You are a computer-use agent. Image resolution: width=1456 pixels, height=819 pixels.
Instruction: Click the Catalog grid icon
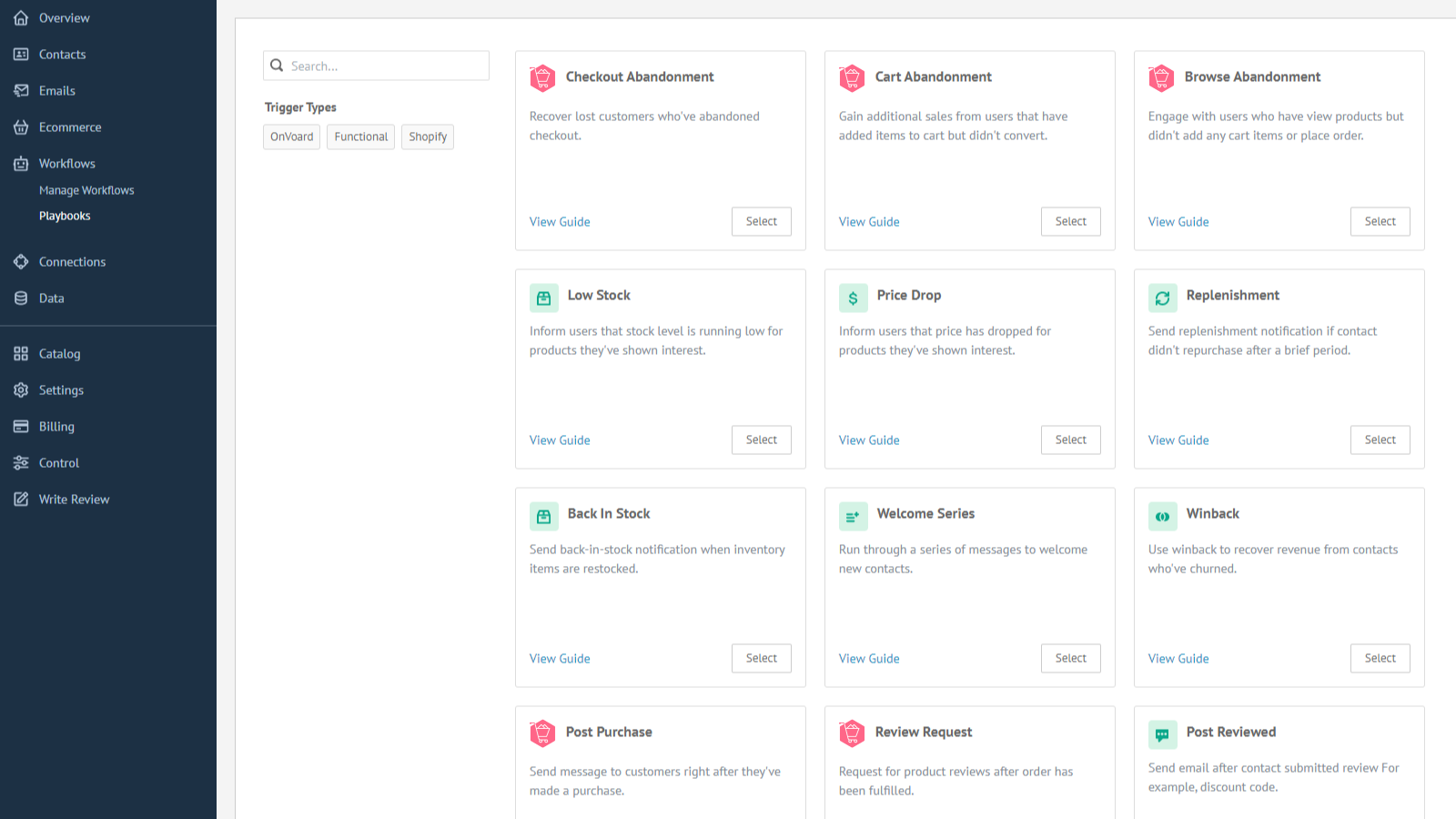point(21,354)
